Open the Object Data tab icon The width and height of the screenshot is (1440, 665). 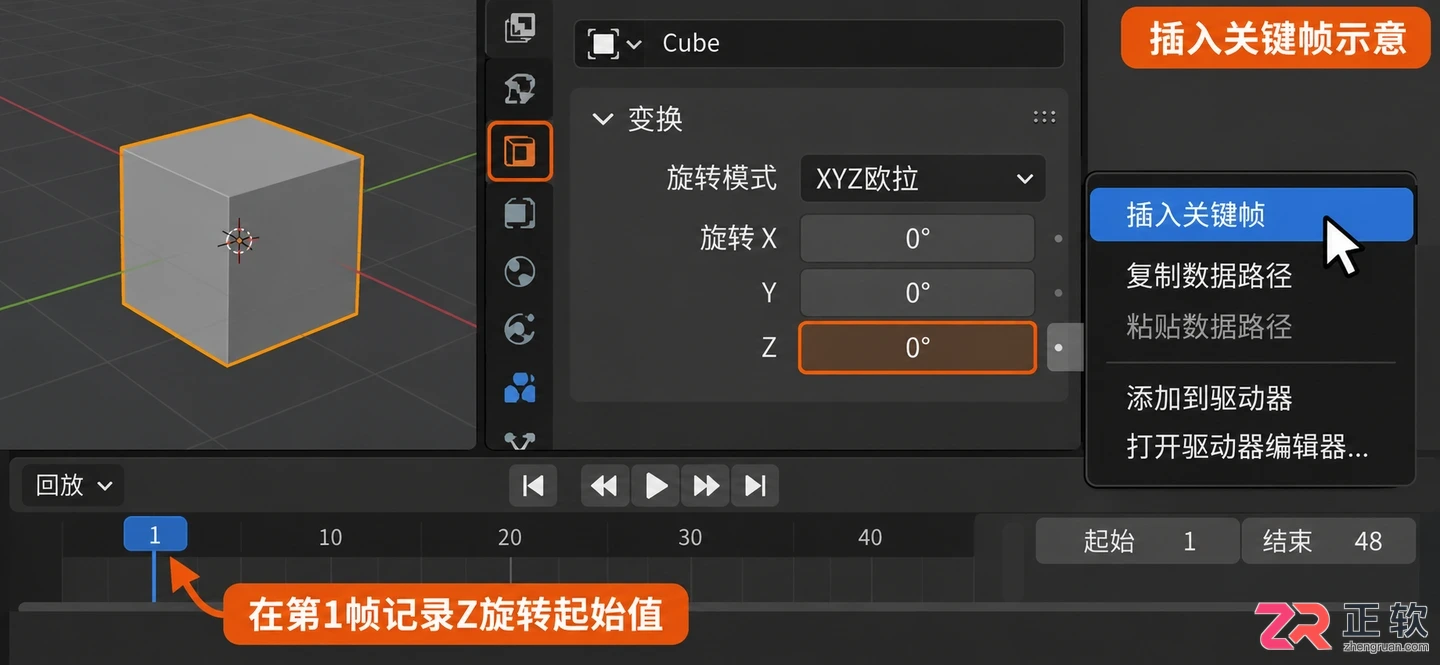[x=520, y=440]
